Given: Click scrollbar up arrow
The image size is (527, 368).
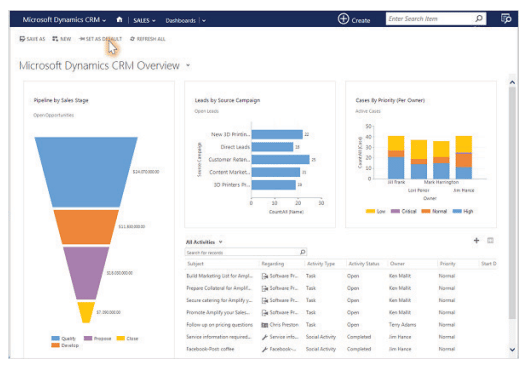Looking at the screenshot, I should [x=512, y=82].
